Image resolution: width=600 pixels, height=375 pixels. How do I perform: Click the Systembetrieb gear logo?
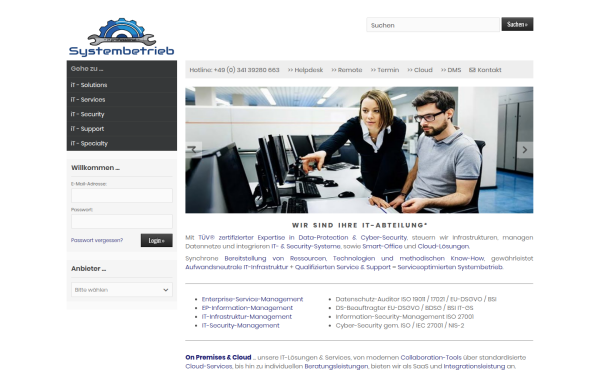(x=121, y=37)
